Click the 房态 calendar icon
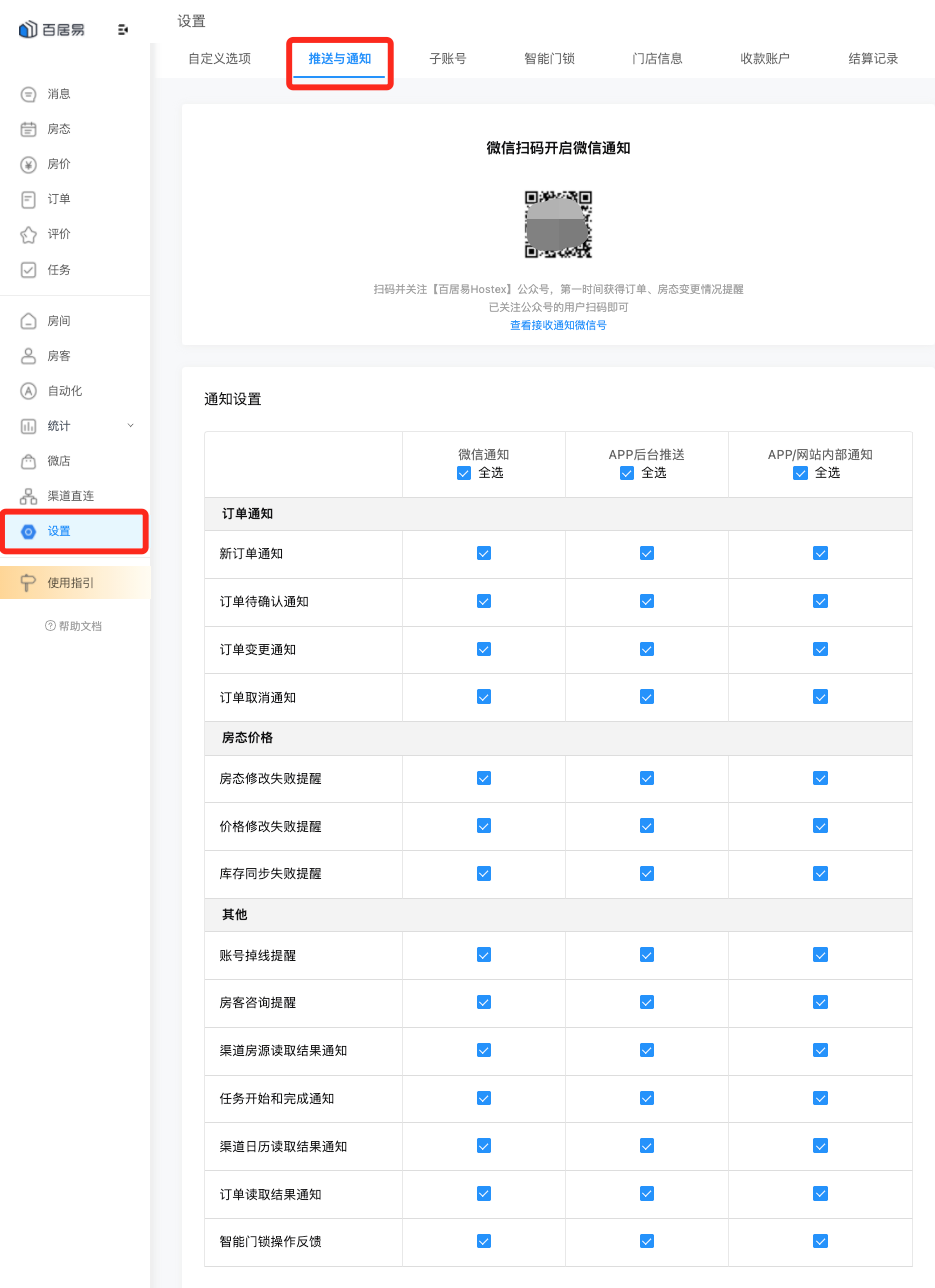 (29, 129)
